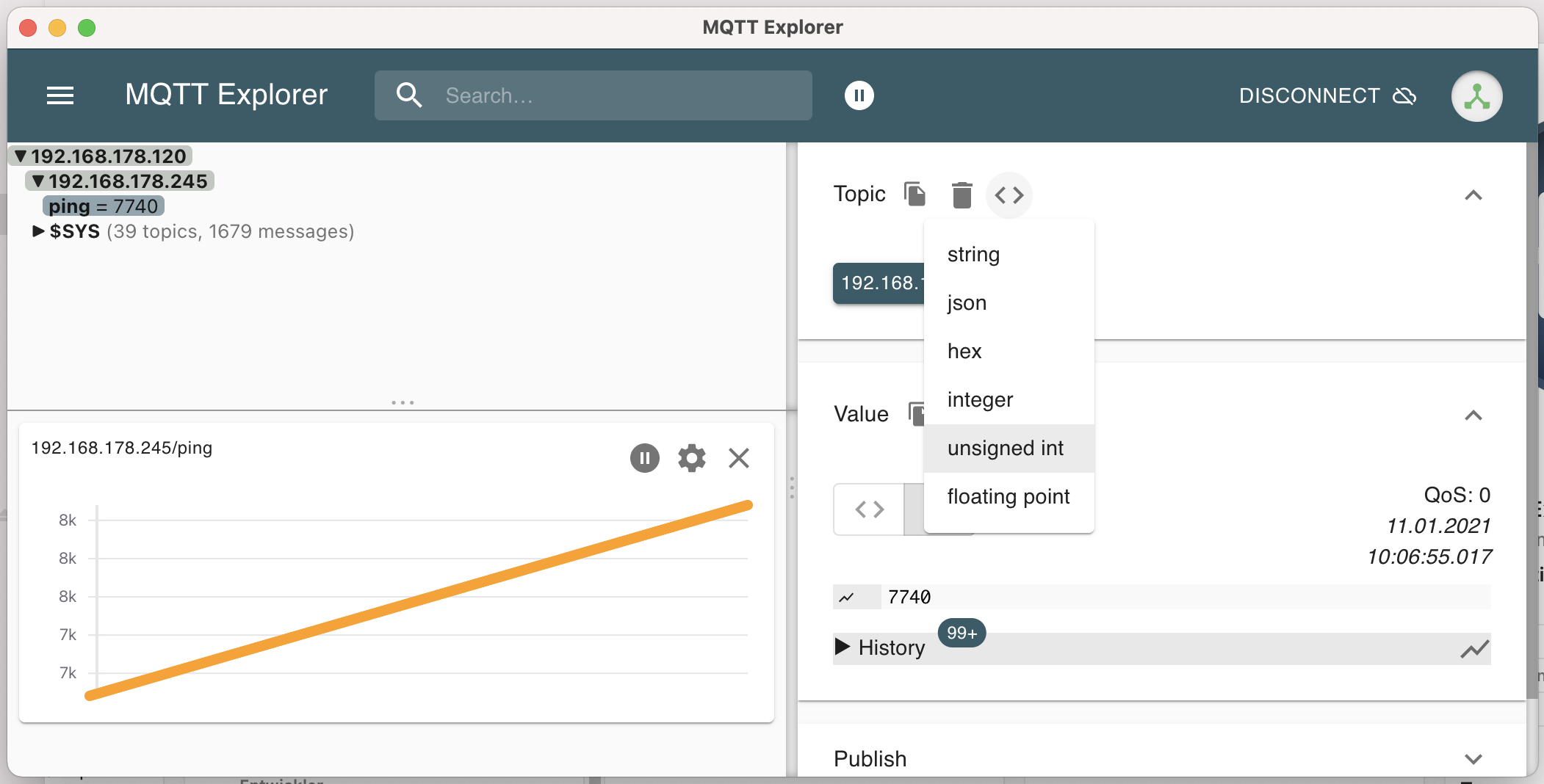The image size is (1544, 784).
Task: Add value 7740 to chart icon
Action: click(x=847, y=597)
